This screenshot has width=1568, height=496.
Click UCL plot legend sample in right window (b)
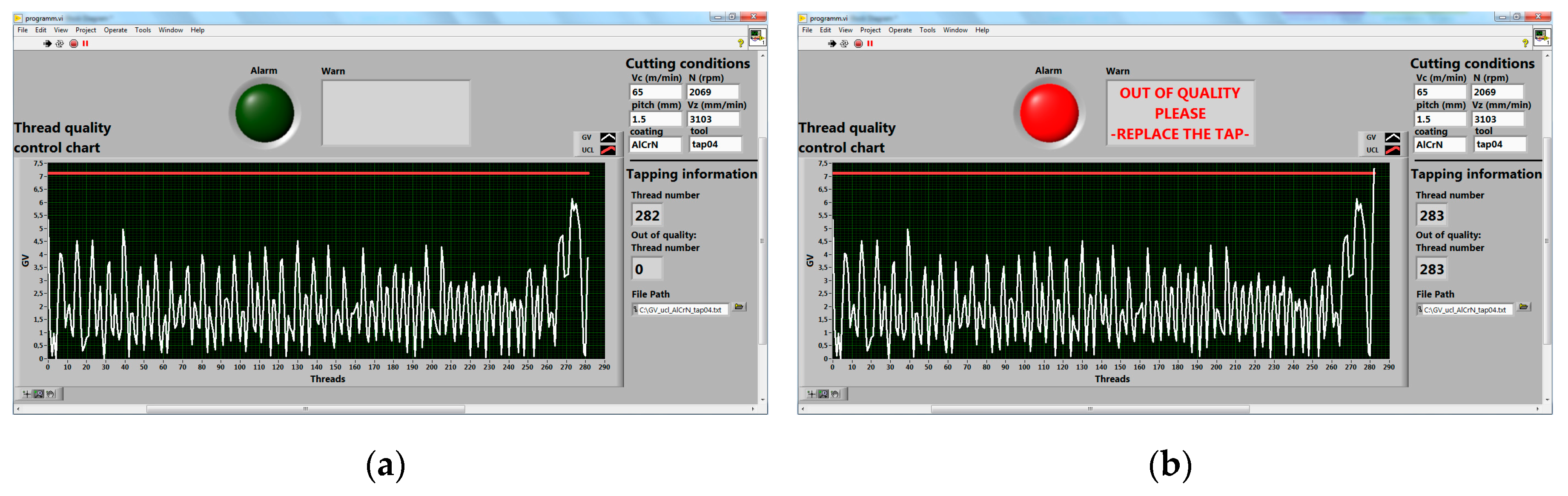pyautogui.click(x=1392, y=150)
